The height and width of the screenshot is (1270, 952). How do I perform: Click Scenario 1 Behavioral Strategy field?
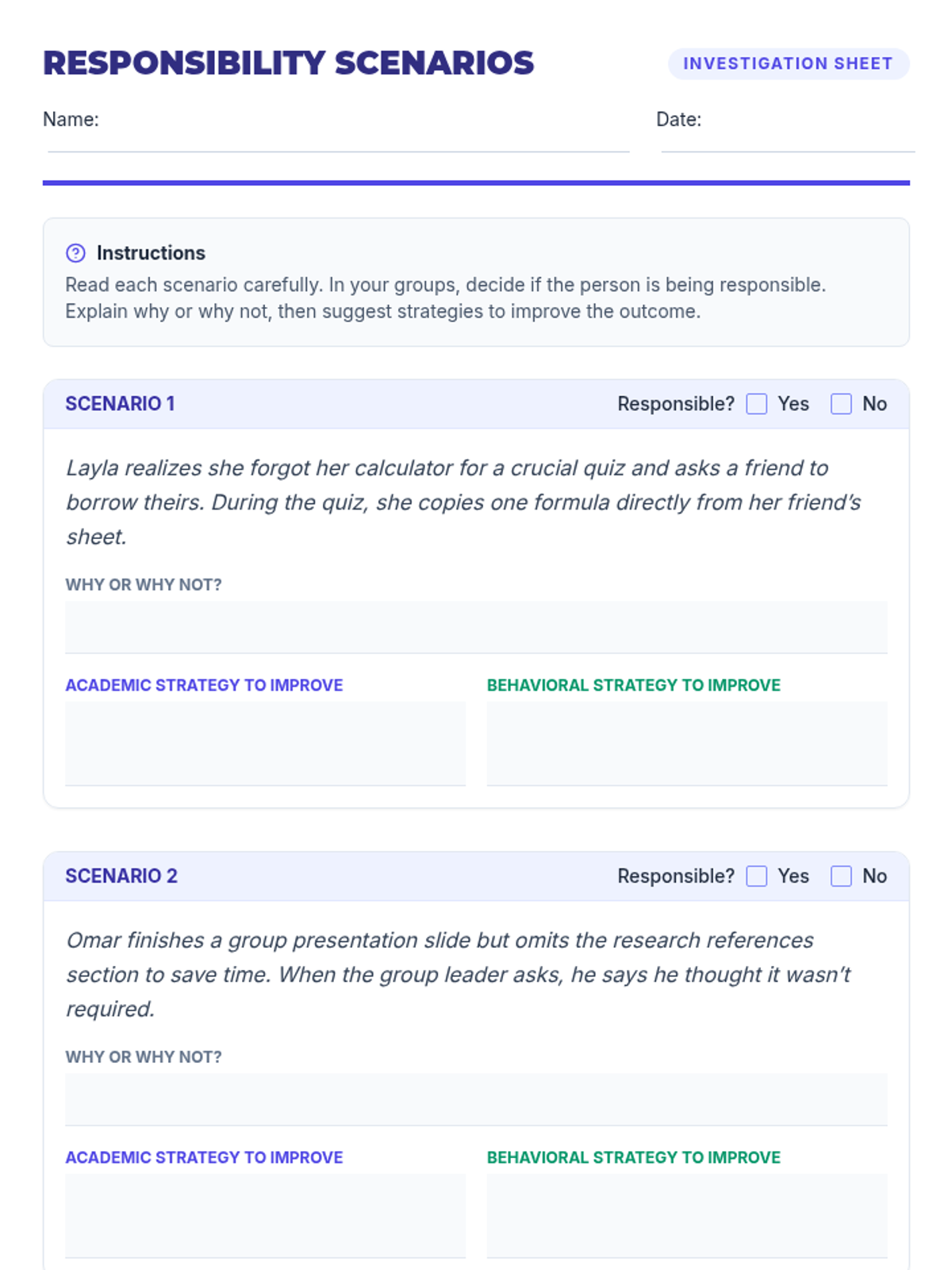coord(687,743)
